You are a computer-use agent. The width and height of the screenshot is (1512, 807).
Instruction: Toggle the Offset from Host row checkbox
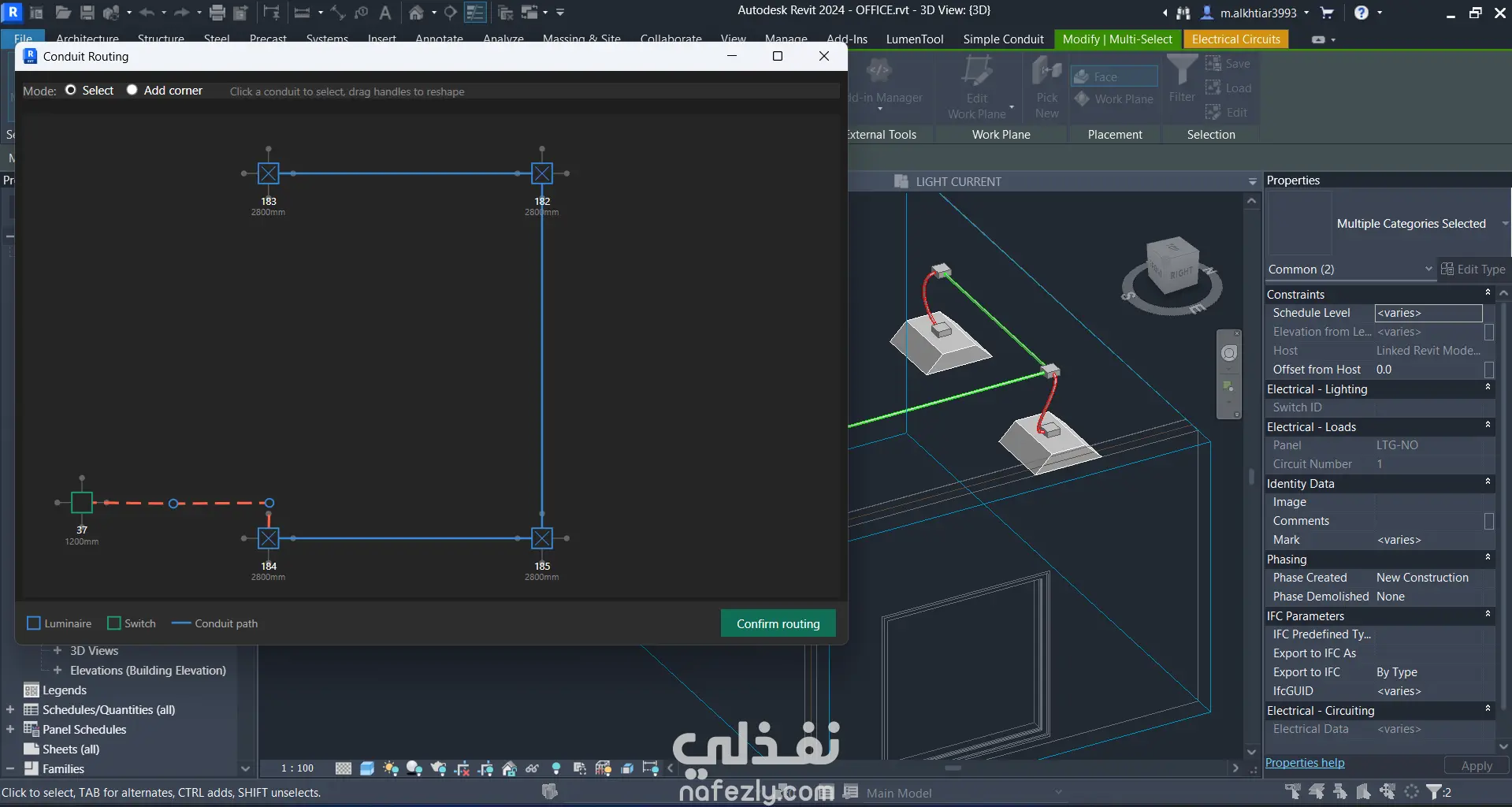[1489, 370]
